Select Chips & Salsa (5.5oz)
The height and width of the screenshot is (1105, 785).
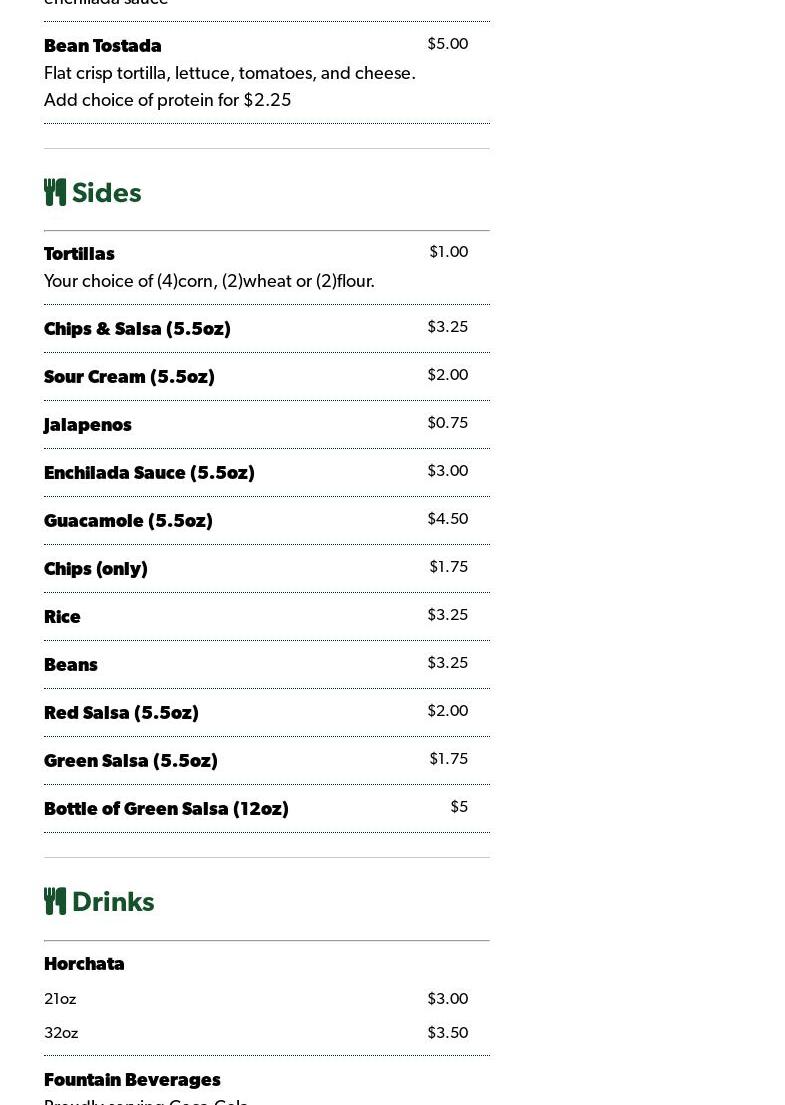point(137,329)
